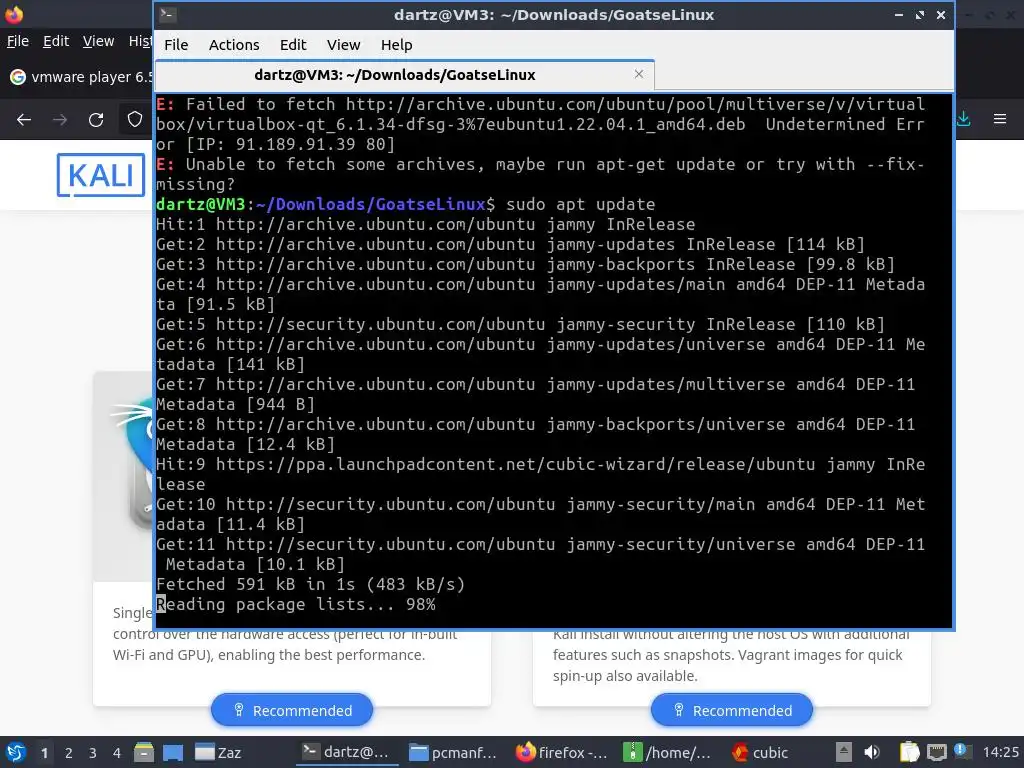
Task: Click the terminal icon in the title bar
Action: (168, 14)
